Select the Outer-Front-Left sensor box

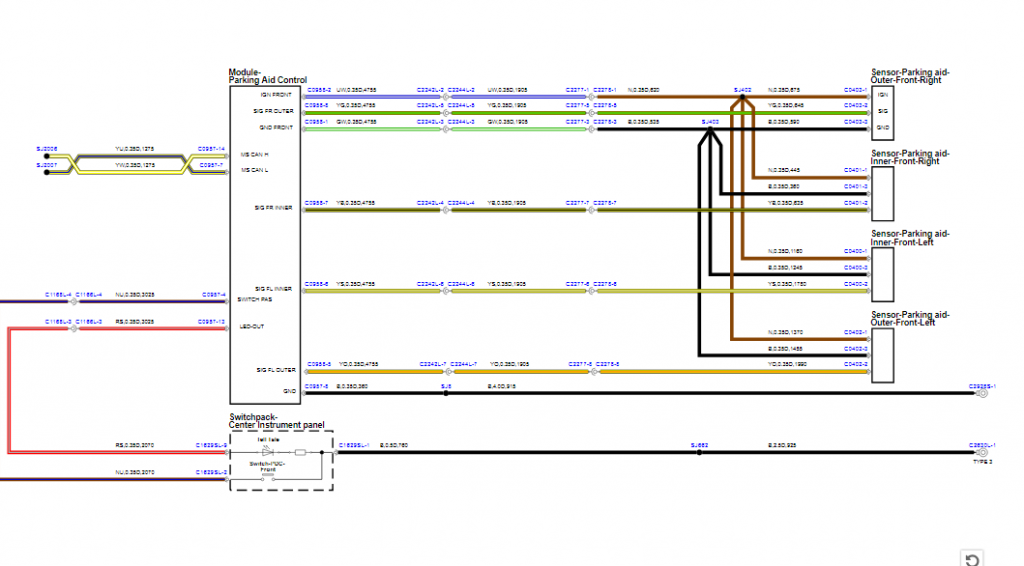882,355
